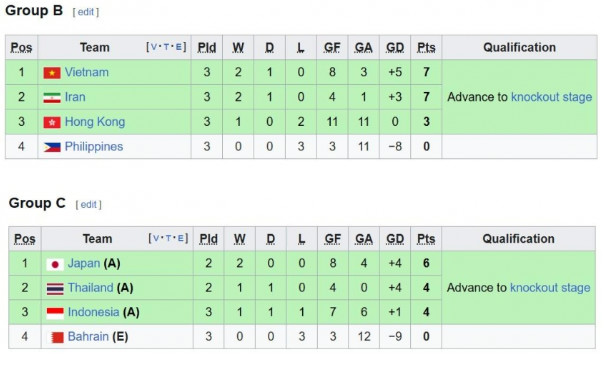
Task: Click the Vietnam flag icon
Action: click(52, 72)
